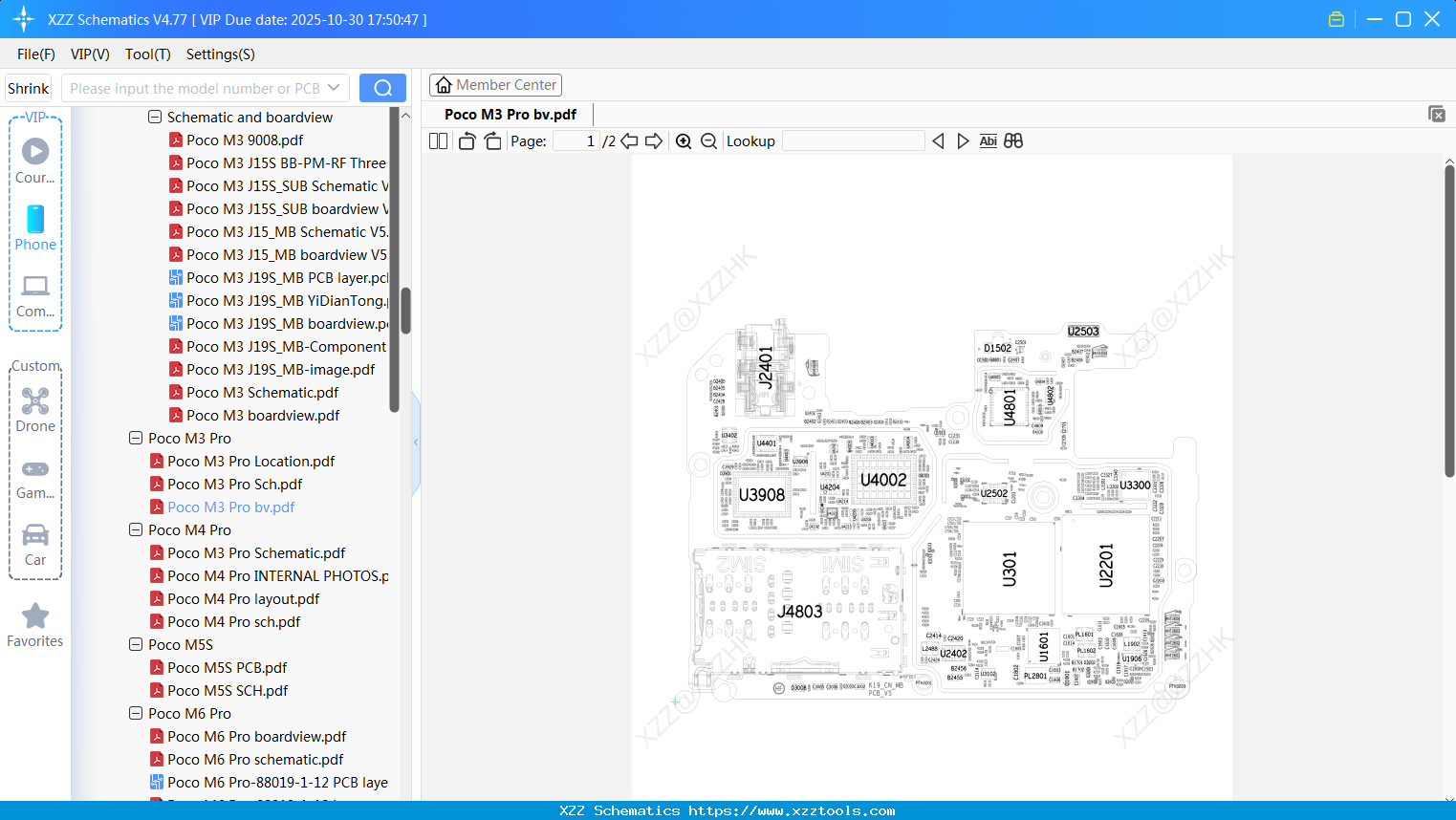Click the file tree vertical scrollbar

click(405, 311)
